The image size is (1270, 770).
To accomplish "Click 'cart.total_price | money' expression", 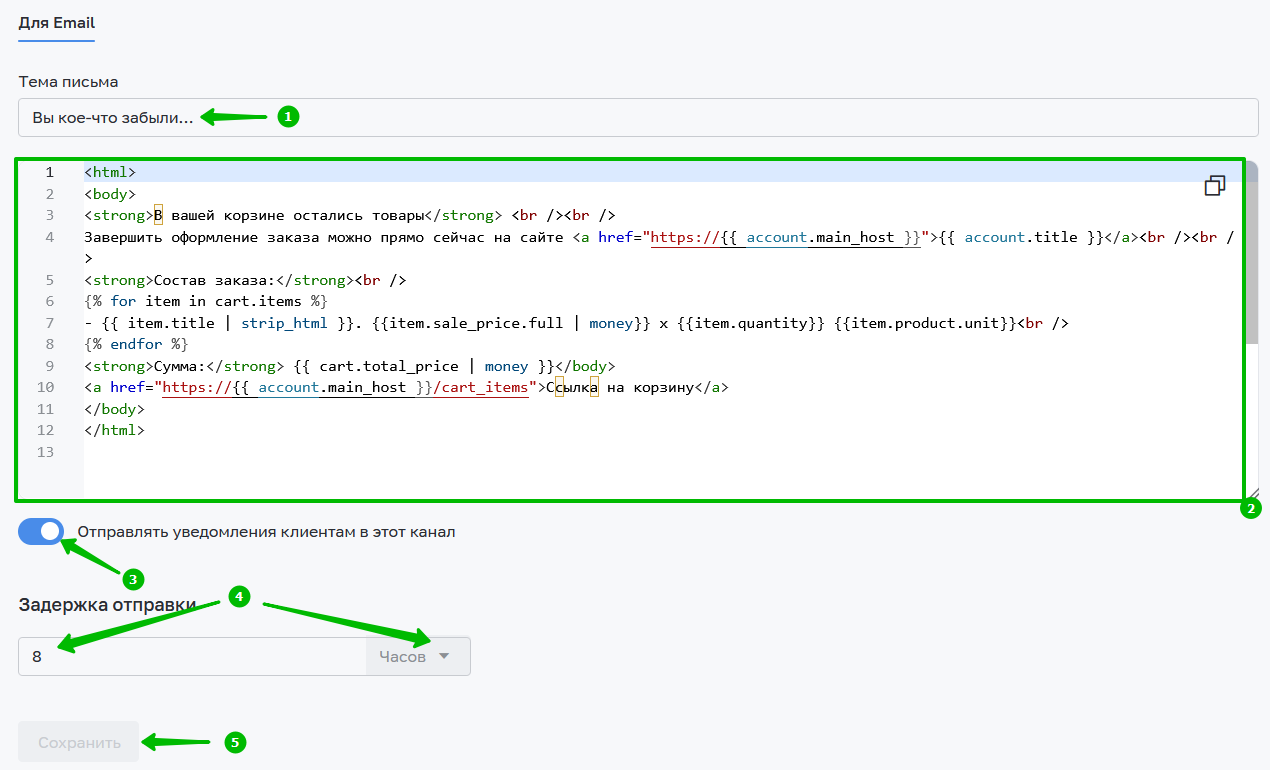I will point(423,366).
